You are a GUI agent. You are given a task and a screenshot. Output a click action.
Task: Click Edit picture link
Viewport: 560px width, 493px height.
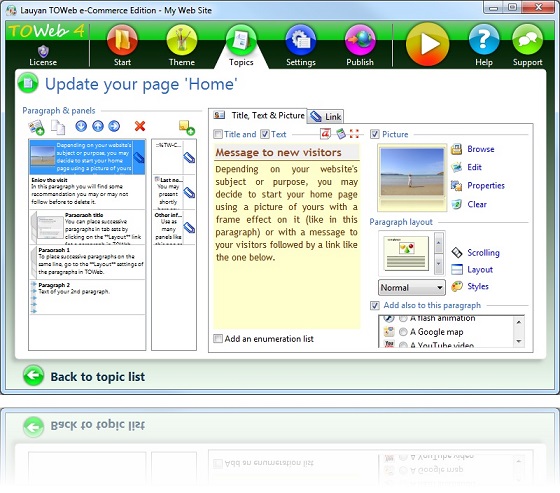474,167
